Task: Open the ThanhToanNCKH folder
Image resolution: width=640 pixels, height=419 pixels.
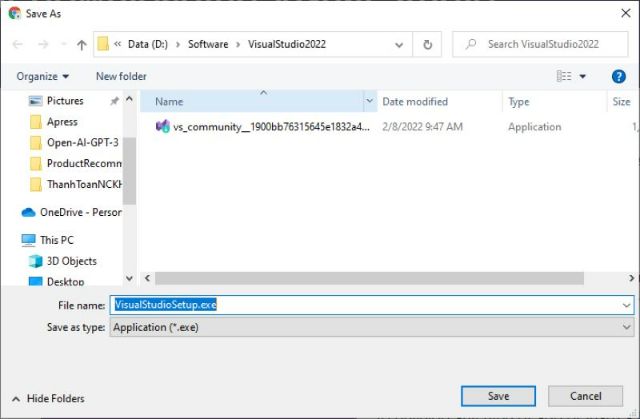Action: tap(76, 184)
